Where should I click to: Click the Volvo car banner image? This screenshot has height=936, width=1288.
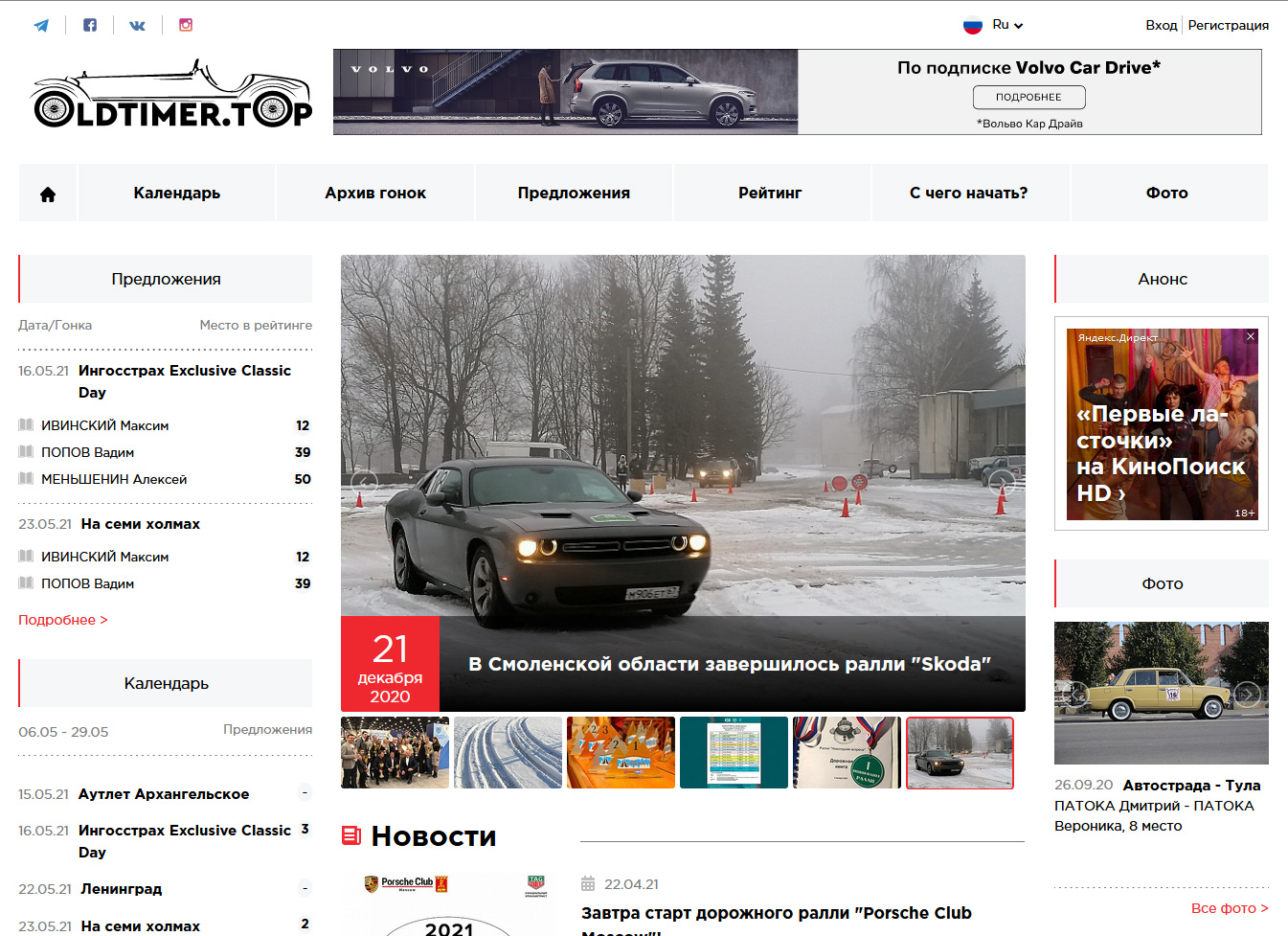click(x=566, y=92)
